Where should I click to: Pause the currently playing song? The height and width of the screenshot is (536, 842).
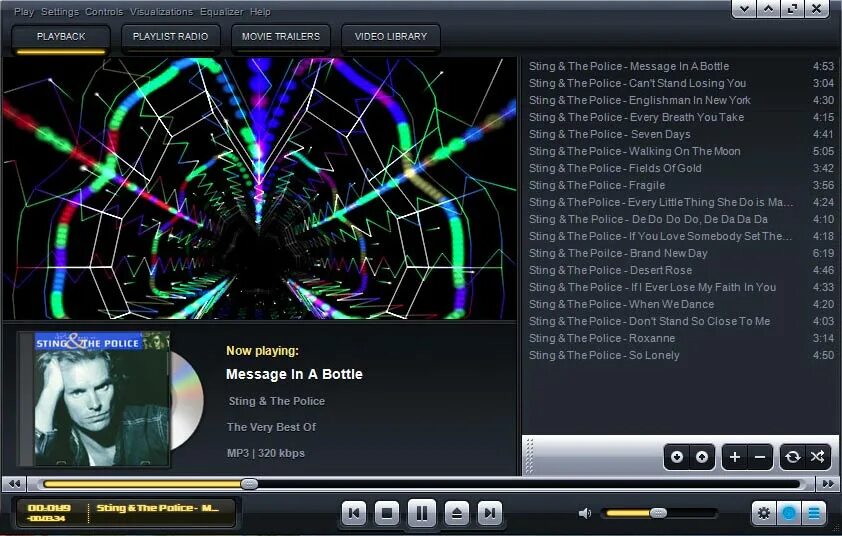(x=422, y=513)
